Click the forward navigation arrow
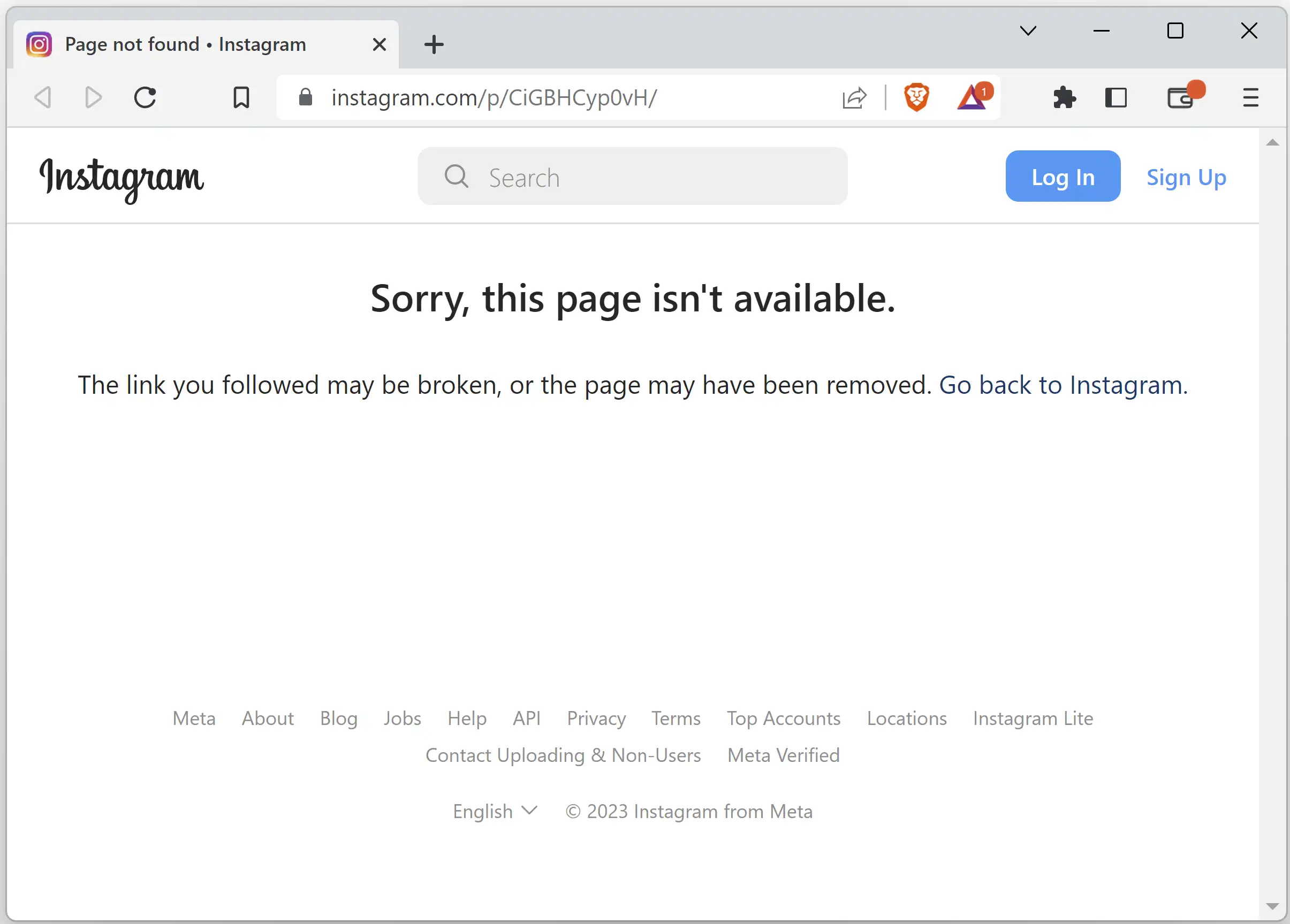The width and height of the screenshot is (1290, 924). [93, 97]
